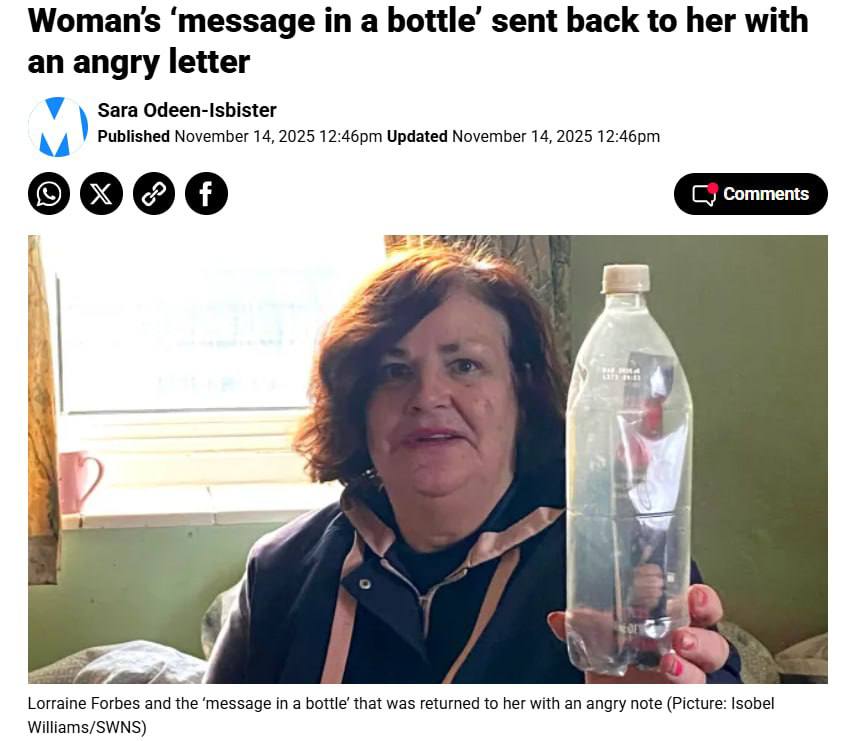The height and width of the screenshot is (741, 853).
Task: Click the Isobel Williams/SWNS picture credit
Action: (401, 715)
